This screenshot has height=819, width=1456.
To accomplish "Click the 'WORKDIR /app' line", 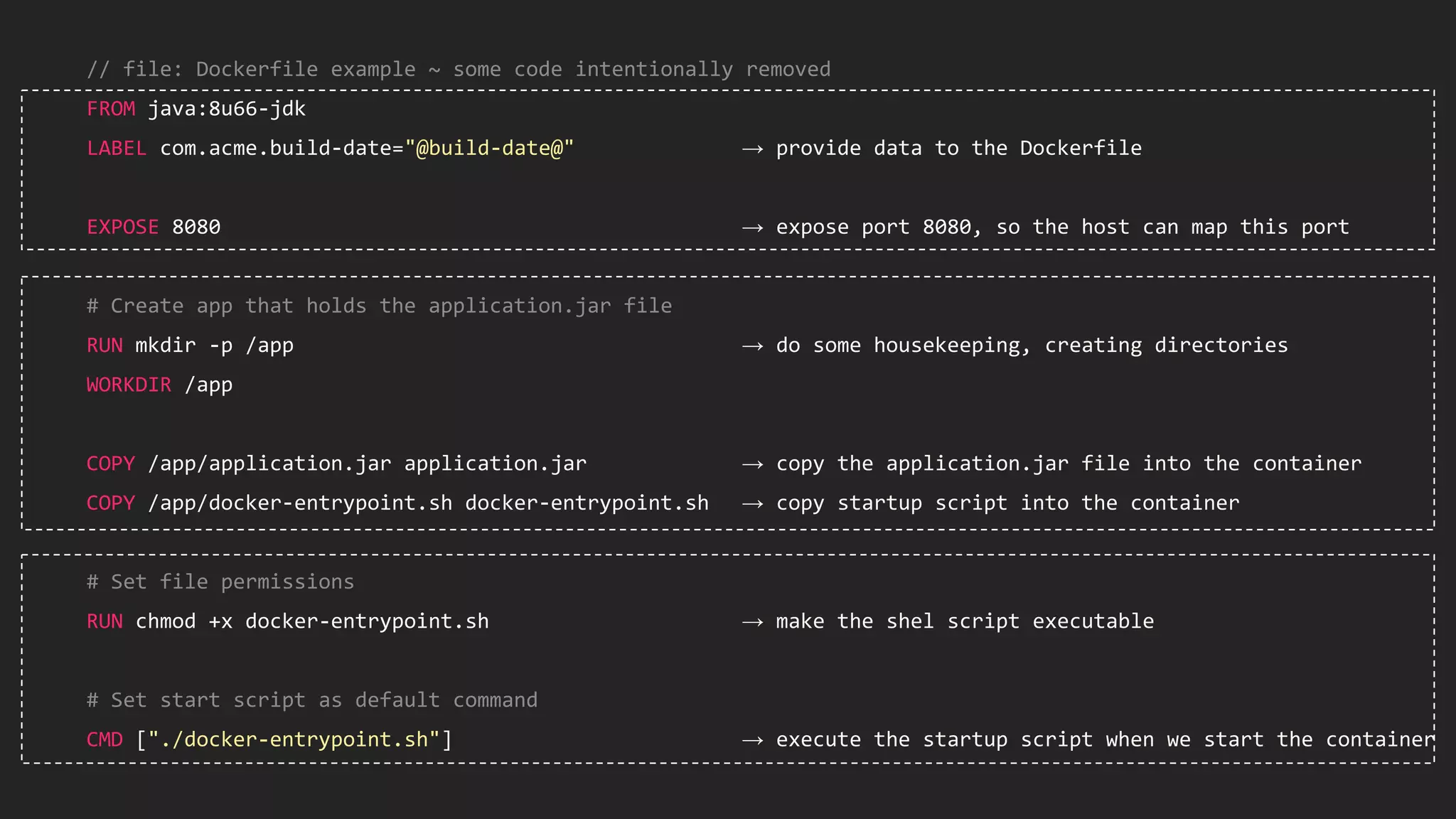I will (159, 385).
